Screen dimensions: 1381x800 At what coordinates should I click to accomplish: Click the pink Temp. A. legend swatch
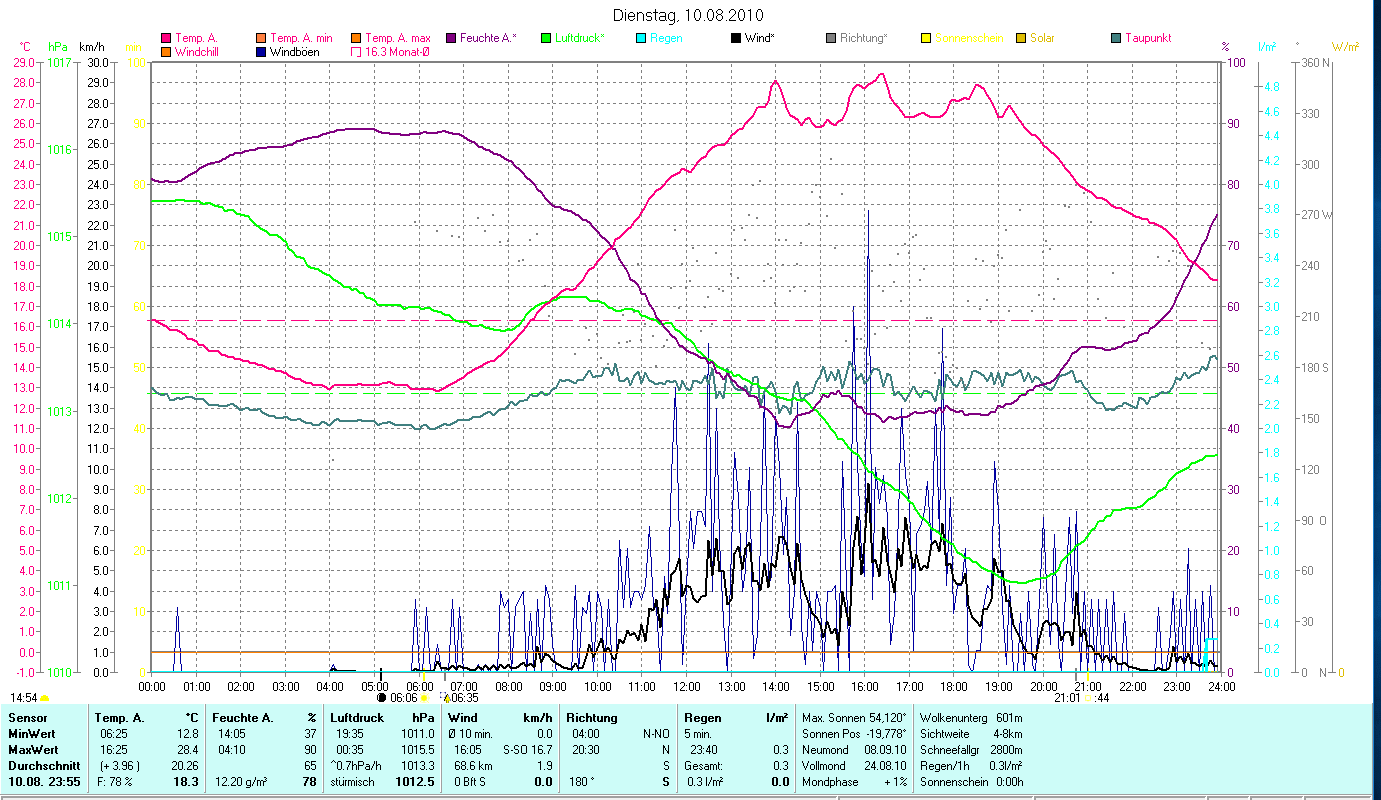pyautogui.click(x=166, y=38)
